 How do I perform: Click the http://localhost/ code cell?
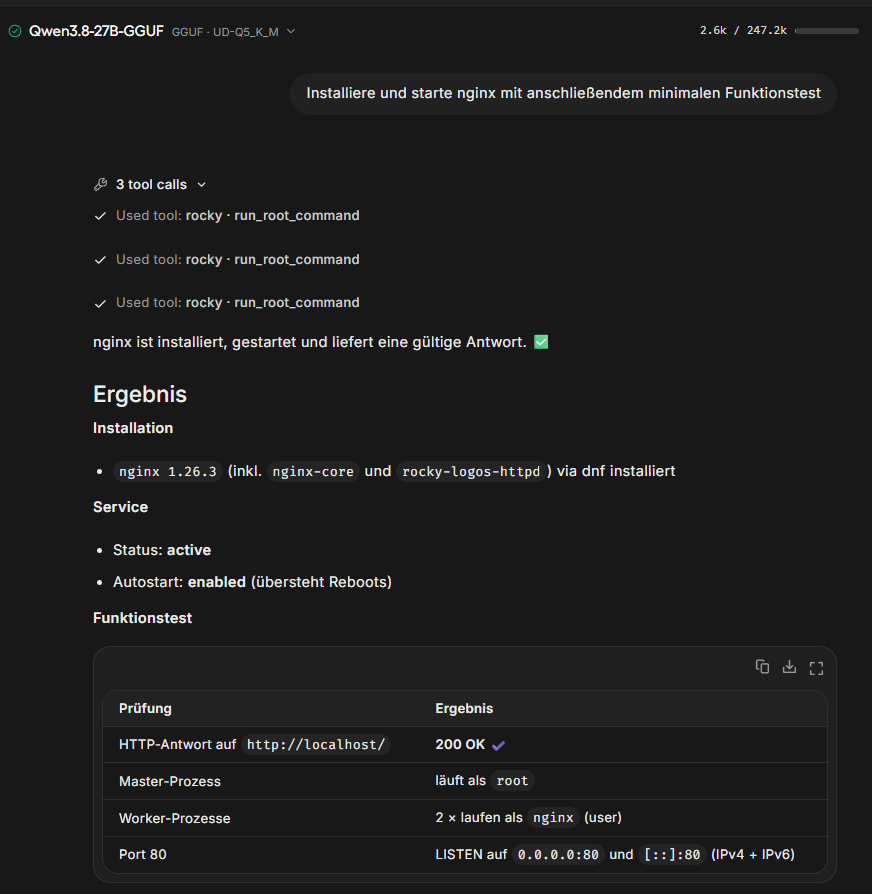pyautogui.click(x=316, y=745)
